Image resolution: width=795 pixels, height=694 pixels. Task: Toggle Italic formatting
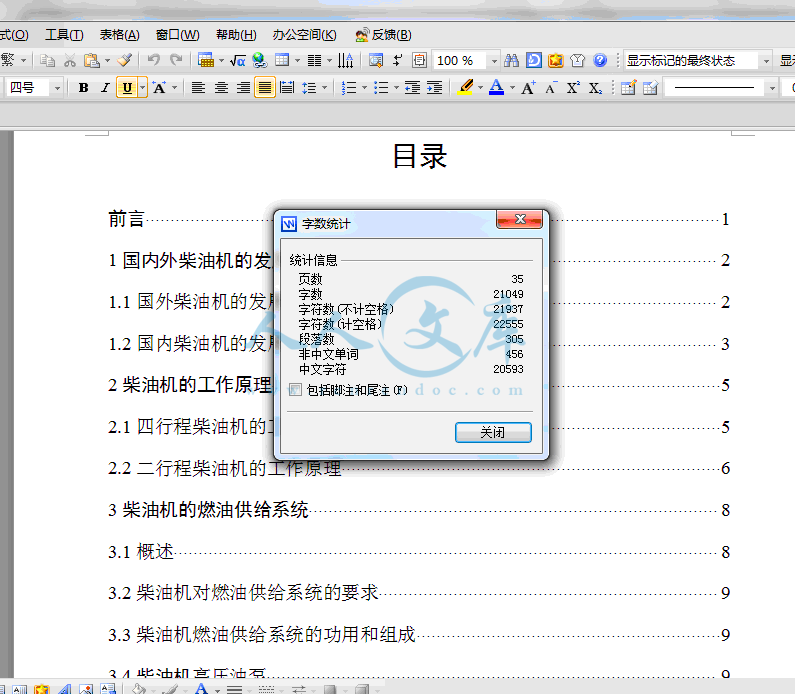pyautogui.click(x=105, y=88)
